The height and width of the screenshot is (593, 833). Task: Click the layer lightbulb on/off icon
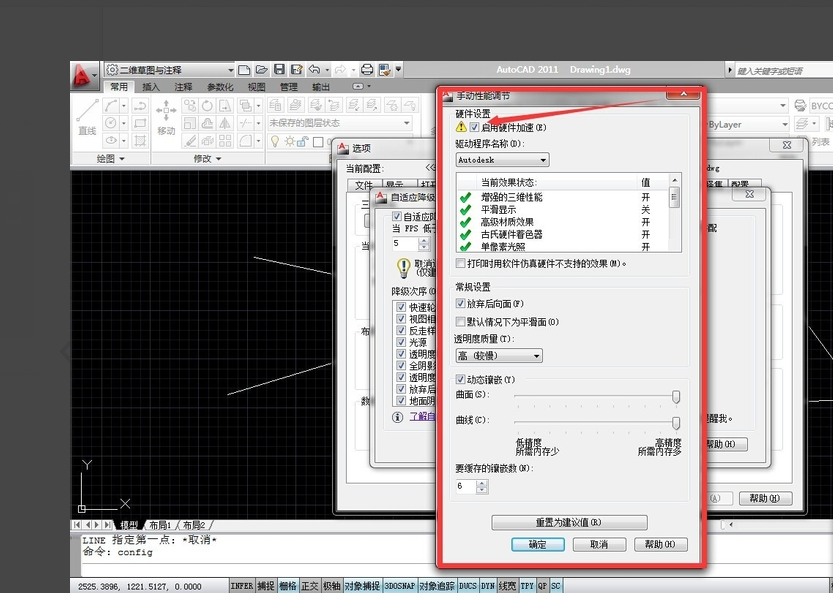tap(275, 141)
